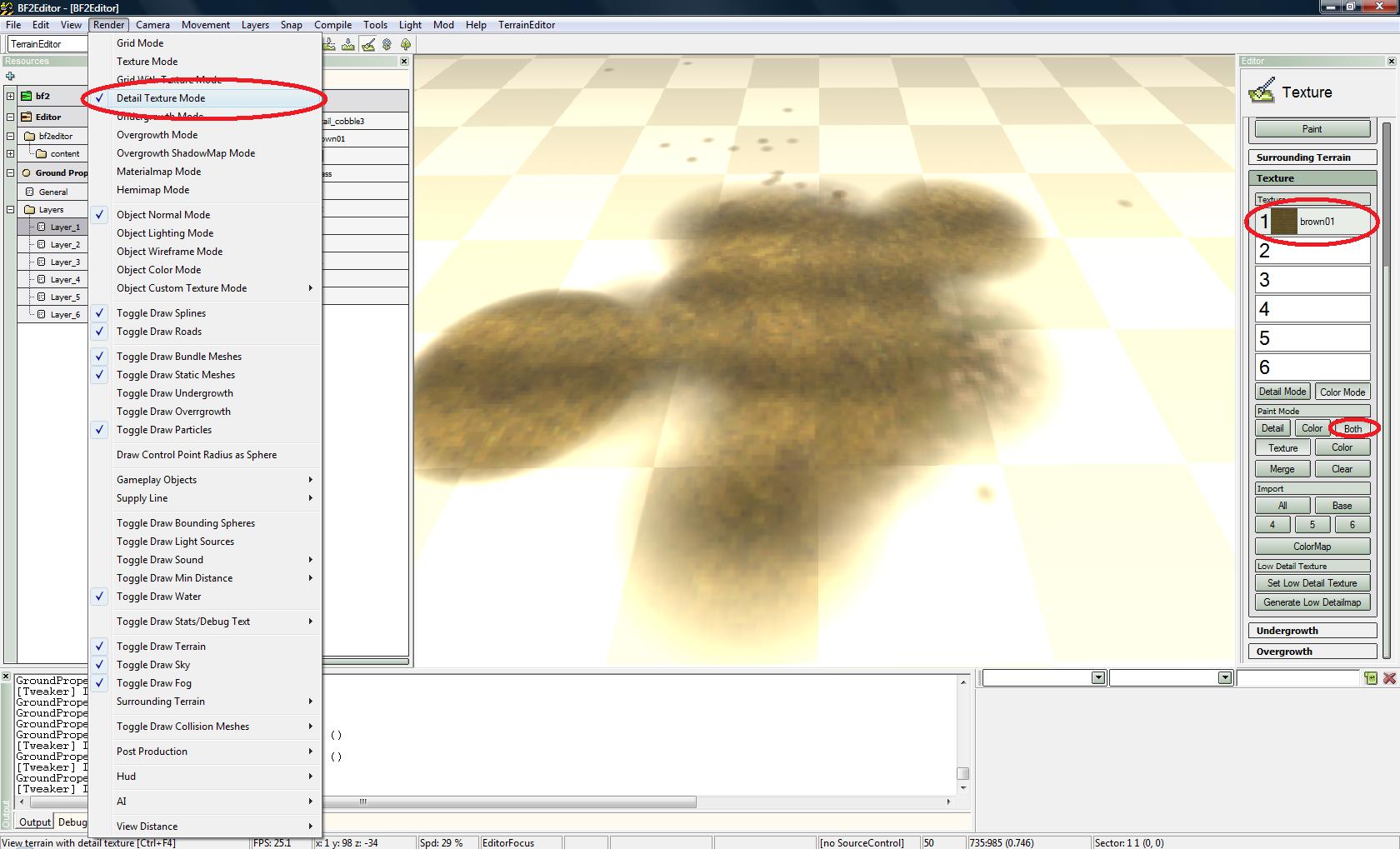
Task: Click the Layer_5 item icon
Action: pyautogui.click(x=42, y=297)
